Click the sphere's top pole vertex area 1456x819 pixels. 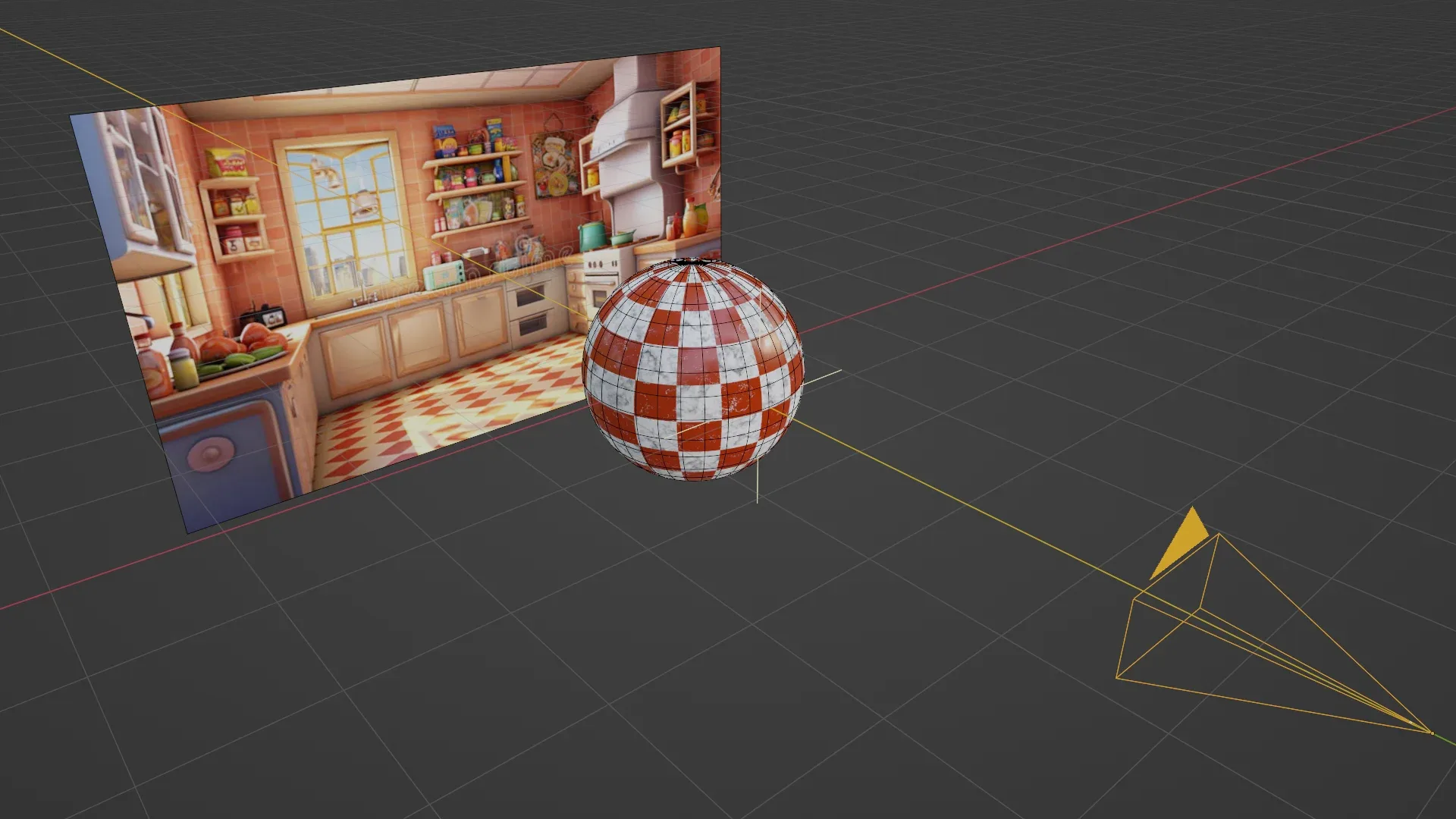(690, 262)
